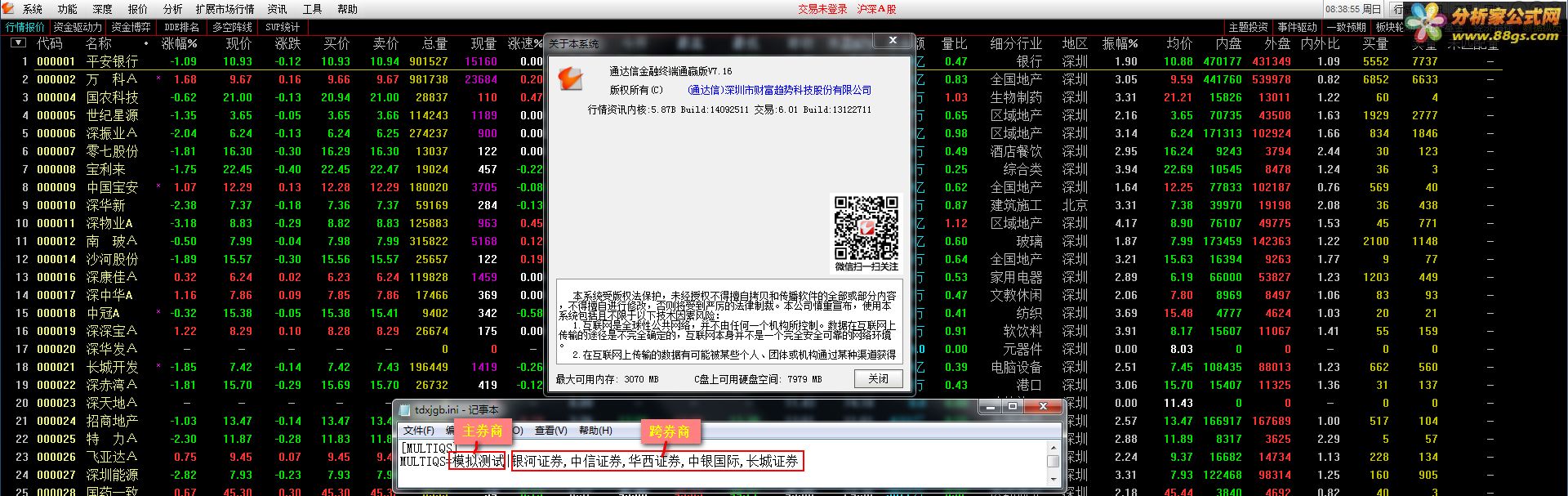The height and width of the screenshot is (496, 1568).
Task: Close the 关于本系统 dialog with X
Action: (893, 40)
